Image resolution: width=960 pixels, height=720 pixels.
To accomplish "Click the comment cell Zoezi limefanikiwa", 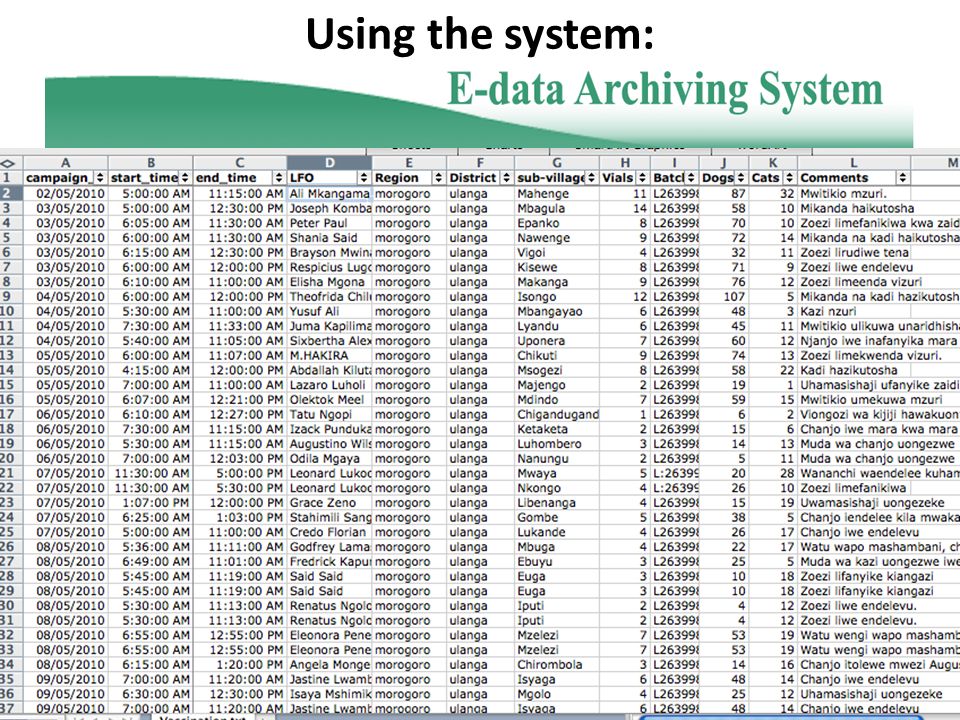I will [x=854, y=488].
